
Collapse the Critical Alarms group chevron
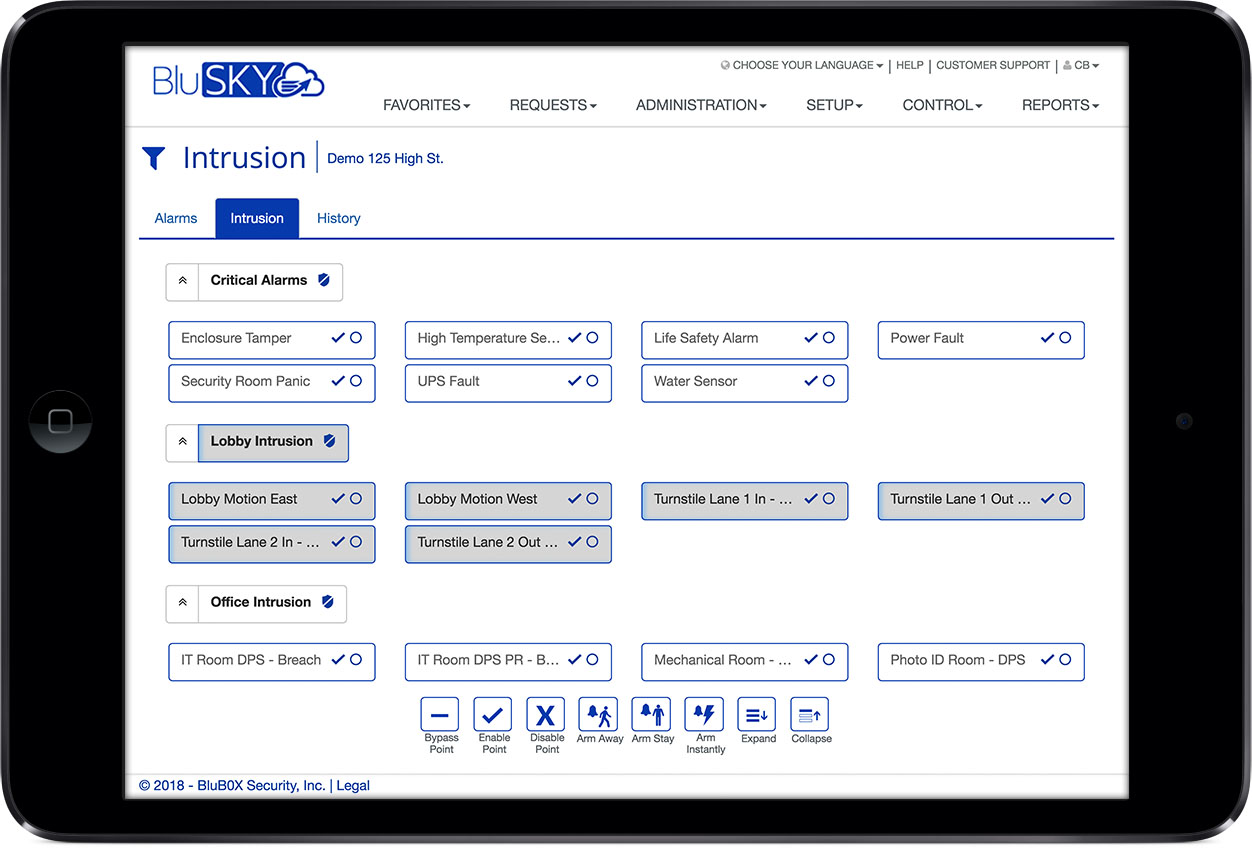182,282
